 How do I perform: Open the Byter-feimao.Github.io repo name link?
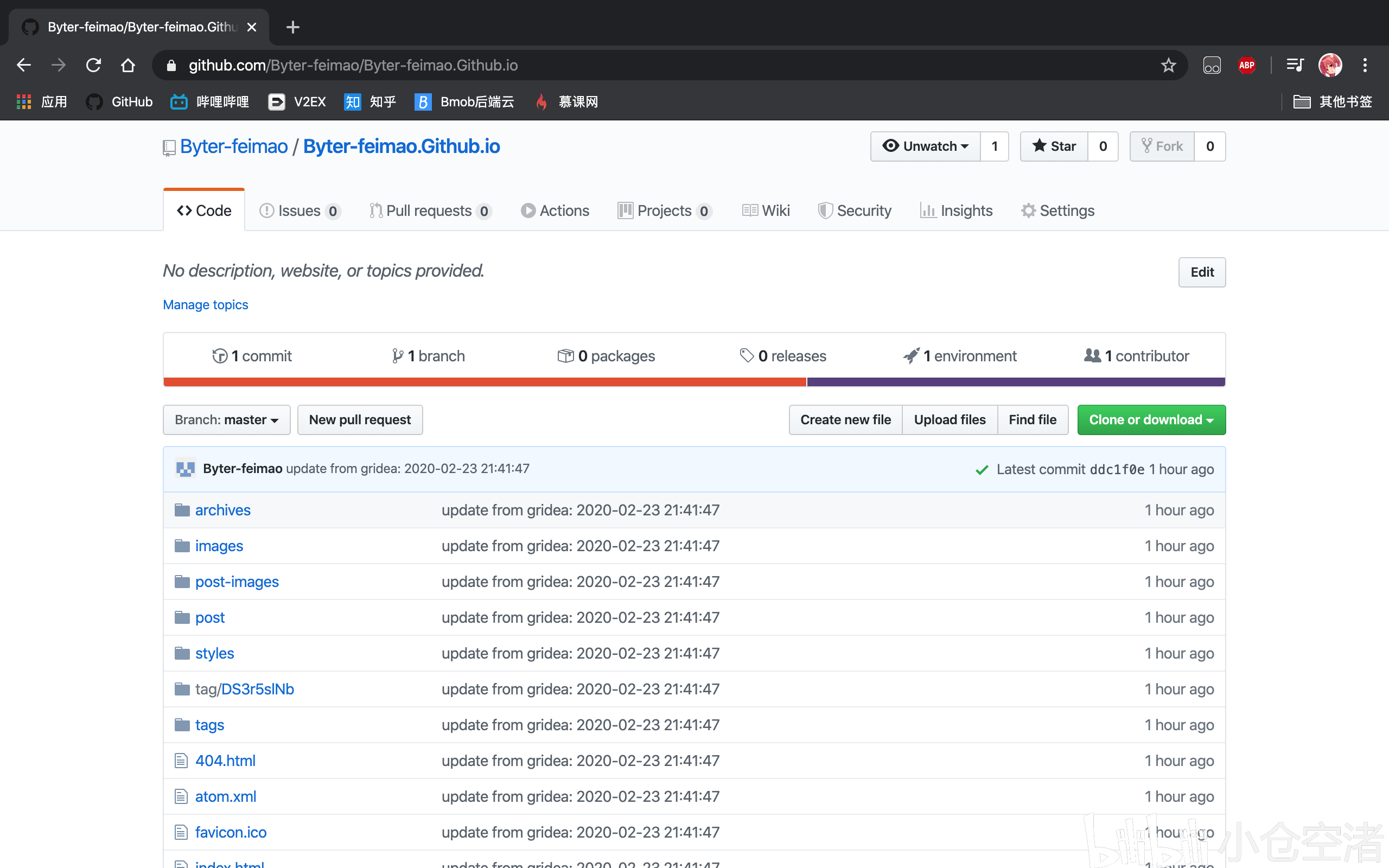click(401, 146)
